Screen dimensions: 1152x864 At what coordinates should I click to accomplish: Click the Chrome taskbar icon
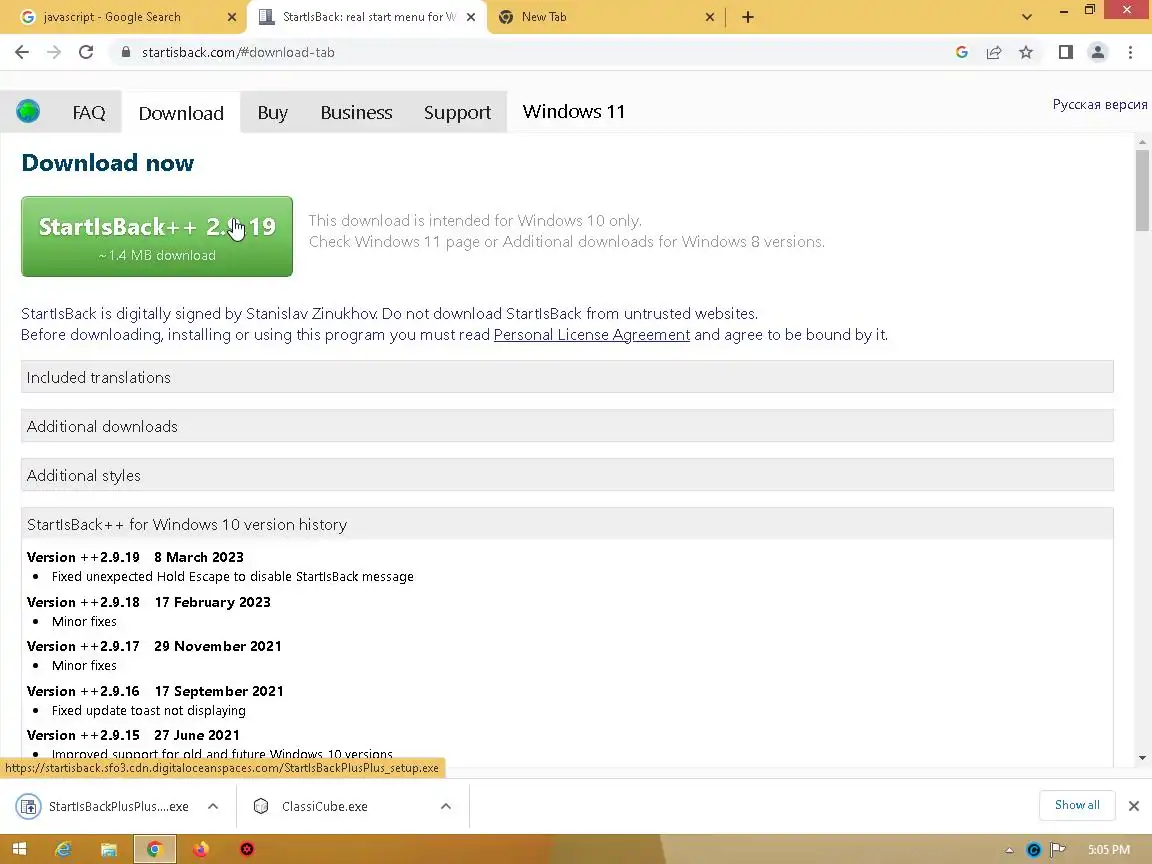tap(154, 849)
